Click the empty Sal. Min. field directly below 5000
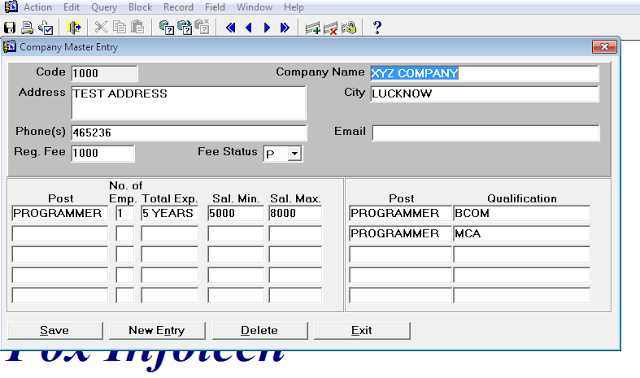The height and width of the screenshot is (378, 640). 236,234
